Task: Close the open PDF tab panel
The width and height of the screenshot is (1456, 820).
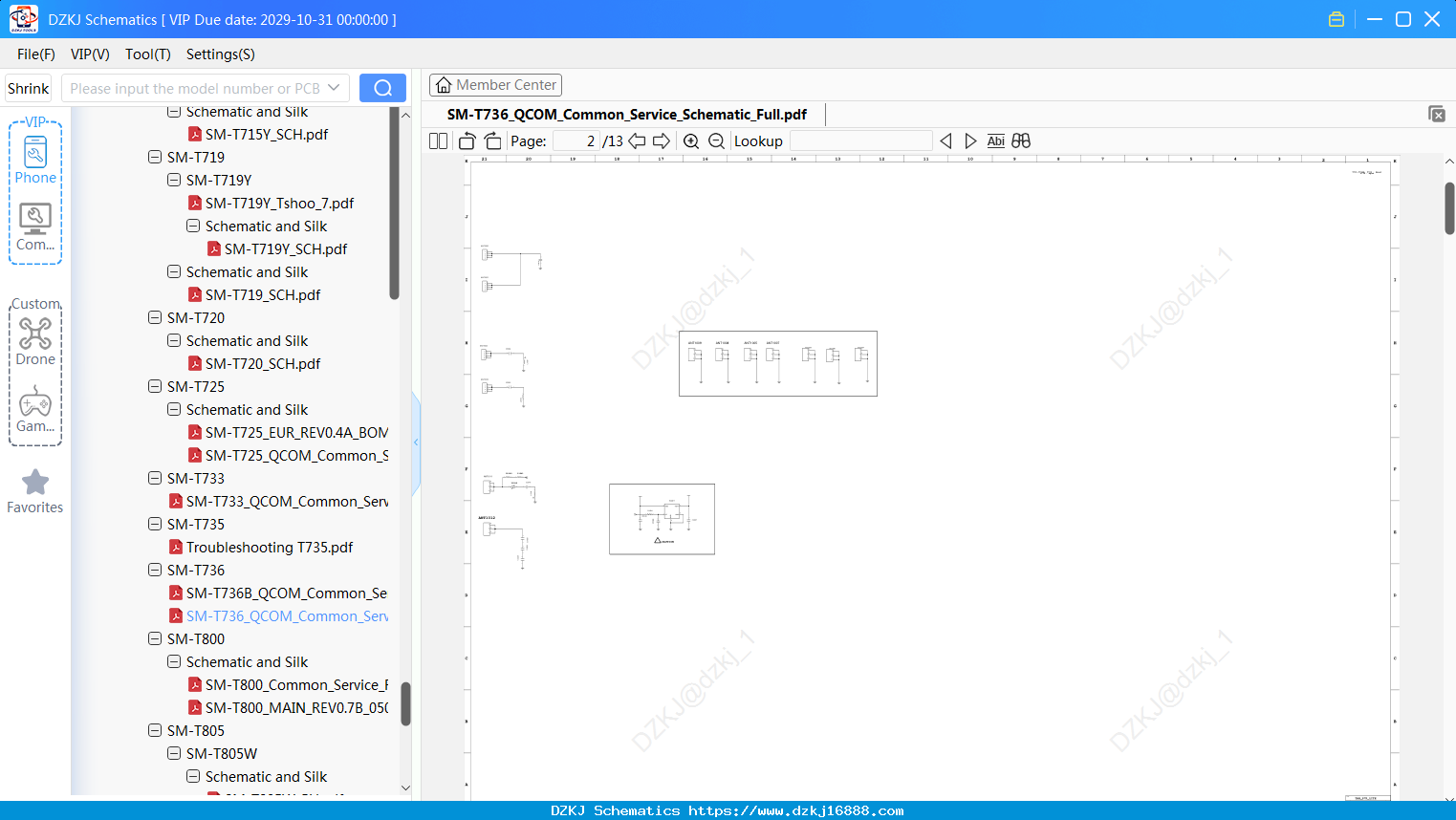Action: click(1436, 114)
